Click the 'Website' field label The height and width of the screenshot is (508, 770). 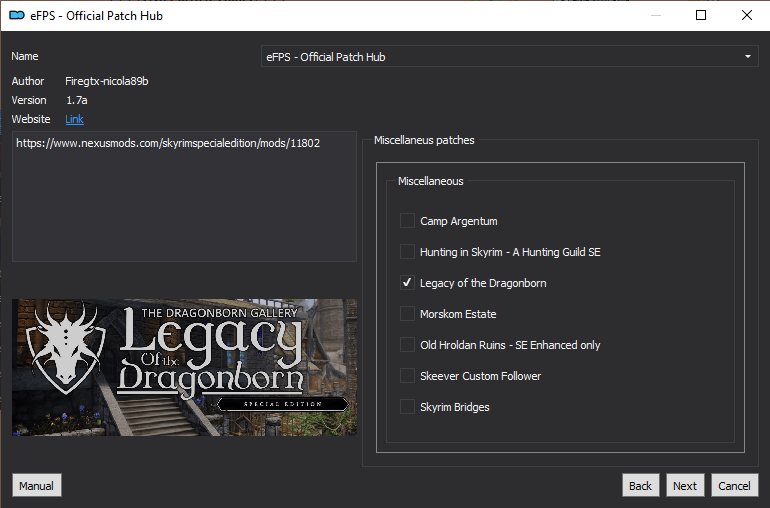[x=31, y=119]
